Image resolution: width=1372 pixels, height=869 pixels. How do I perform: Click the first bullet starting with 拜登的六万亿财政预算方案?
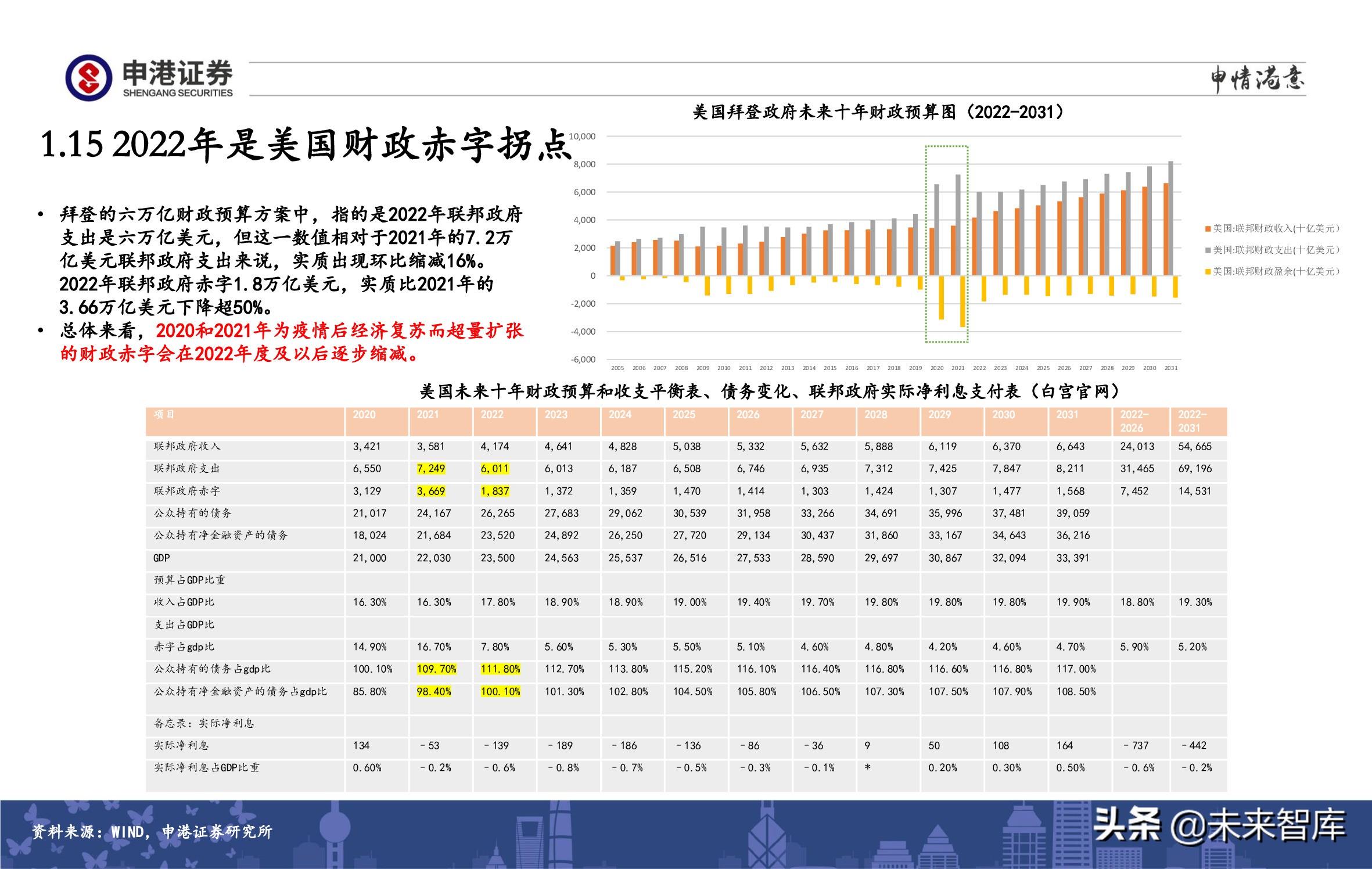[x=291, y=261]
